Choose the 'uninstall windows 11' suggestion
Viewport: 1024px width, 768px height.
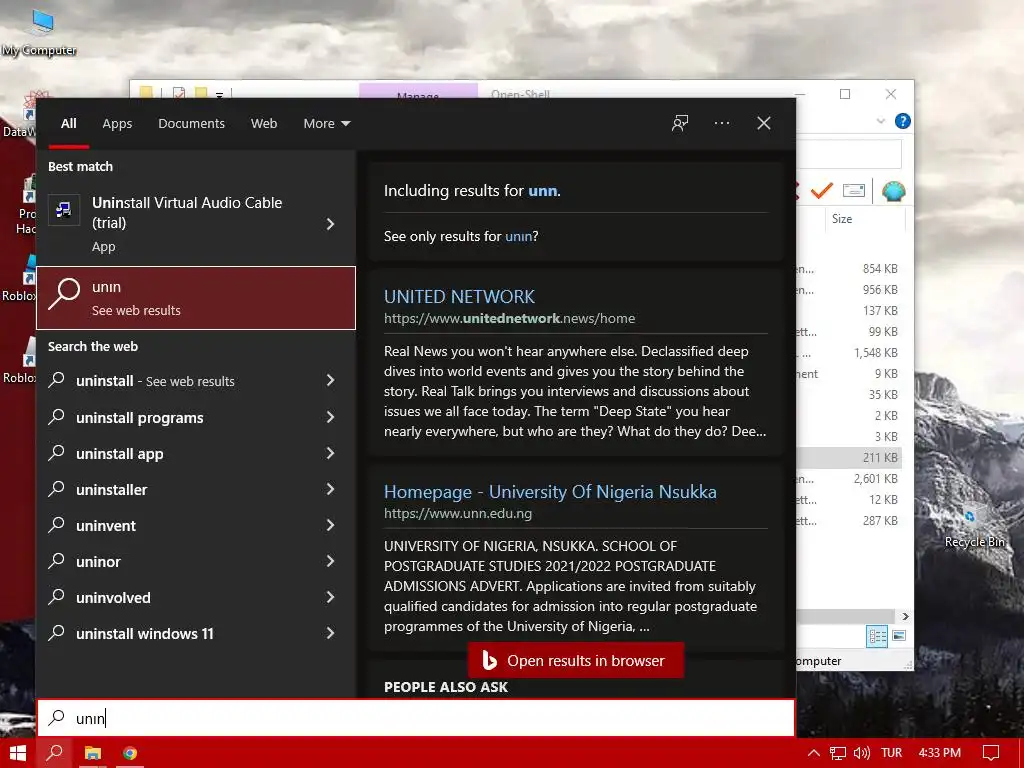tap(144, 633)
